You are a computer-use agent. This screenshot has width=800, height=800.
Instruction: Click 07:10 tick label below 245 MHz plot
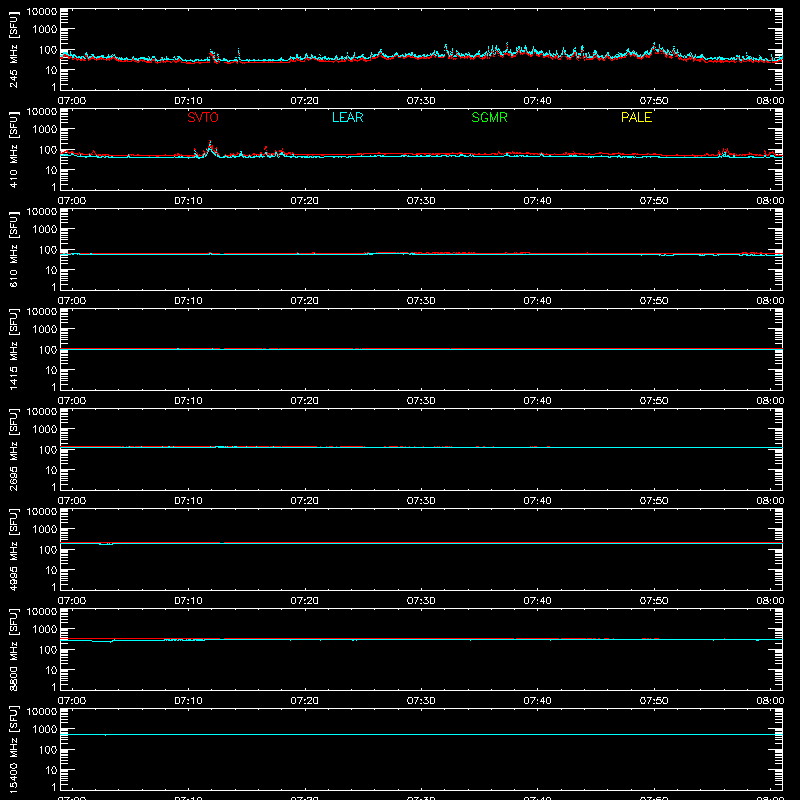pyautogui.click(x=188, y=101)
